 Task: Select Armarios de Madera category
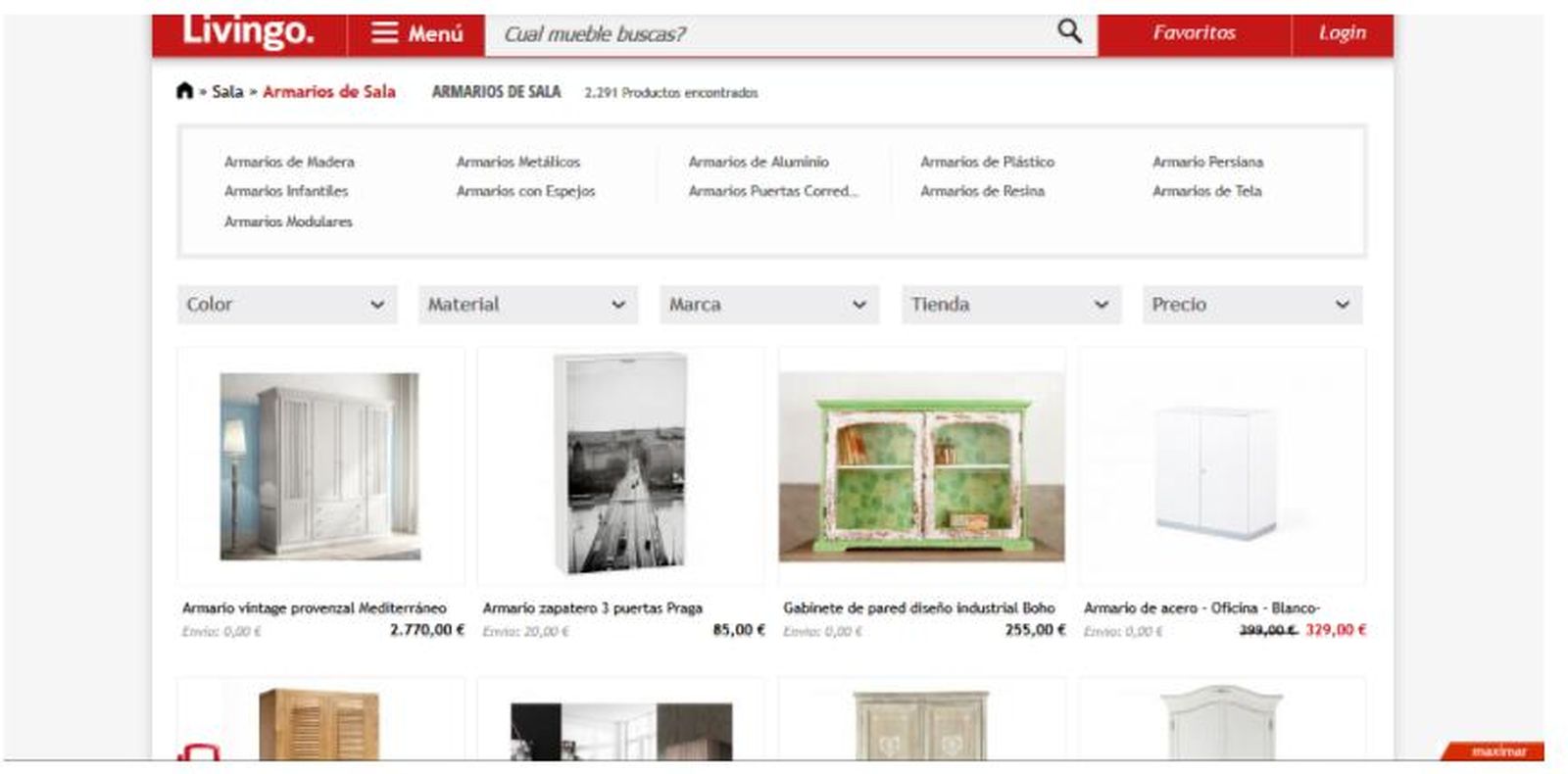coord(289,162)
